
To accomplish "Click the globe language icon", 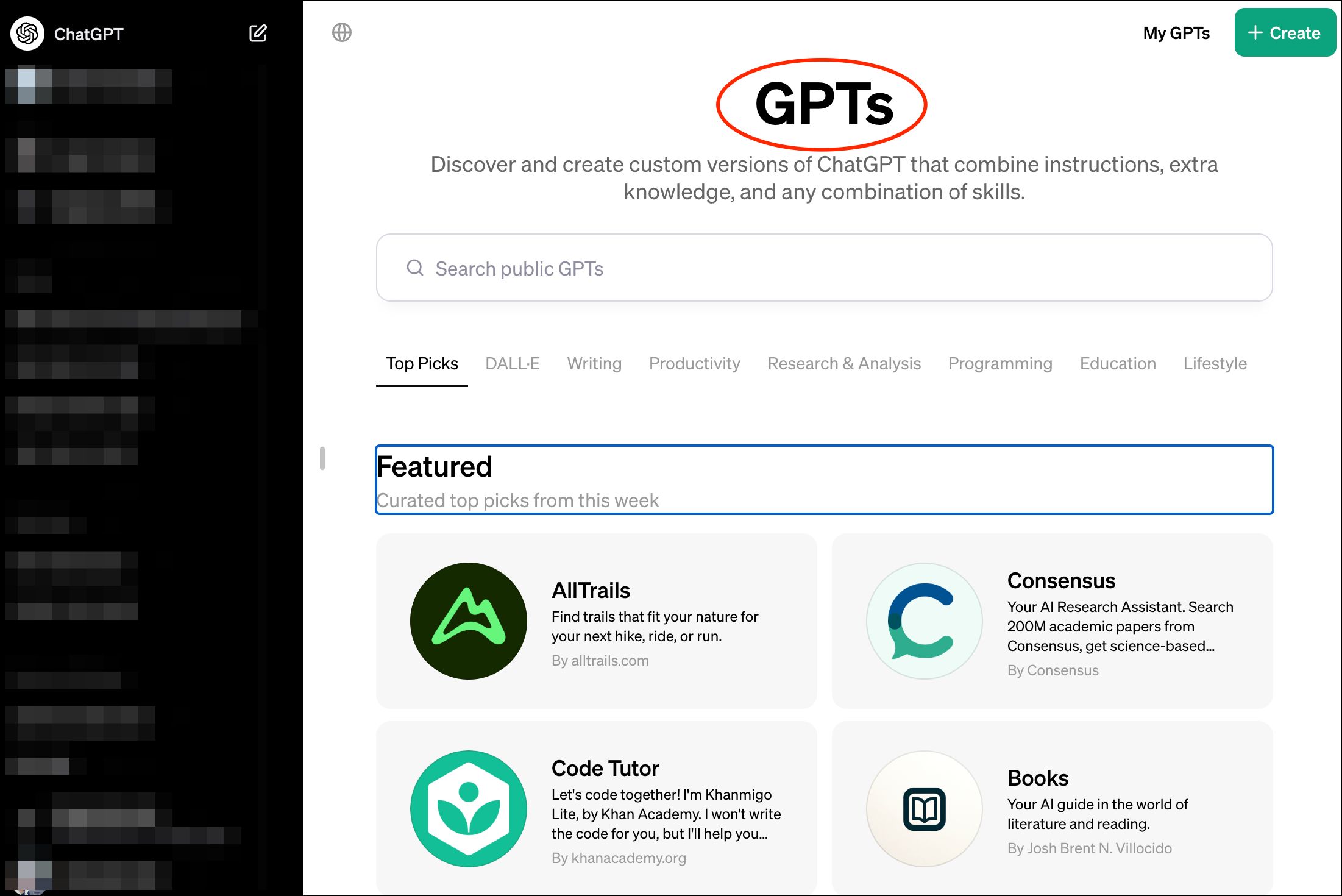I will [x=342, y=32].
